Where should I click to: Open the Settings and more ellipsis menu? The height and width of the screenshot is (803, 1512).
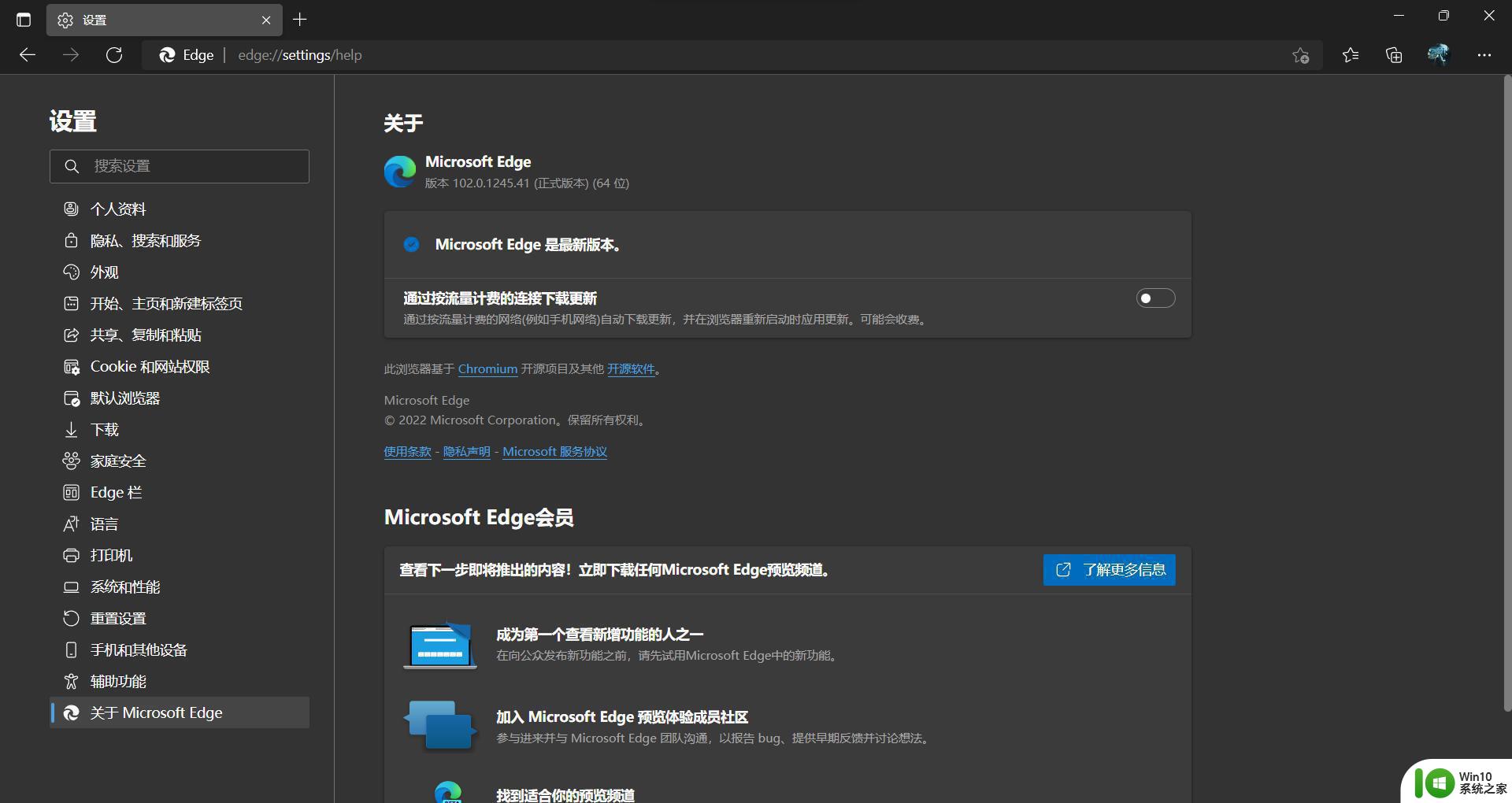1484,55
